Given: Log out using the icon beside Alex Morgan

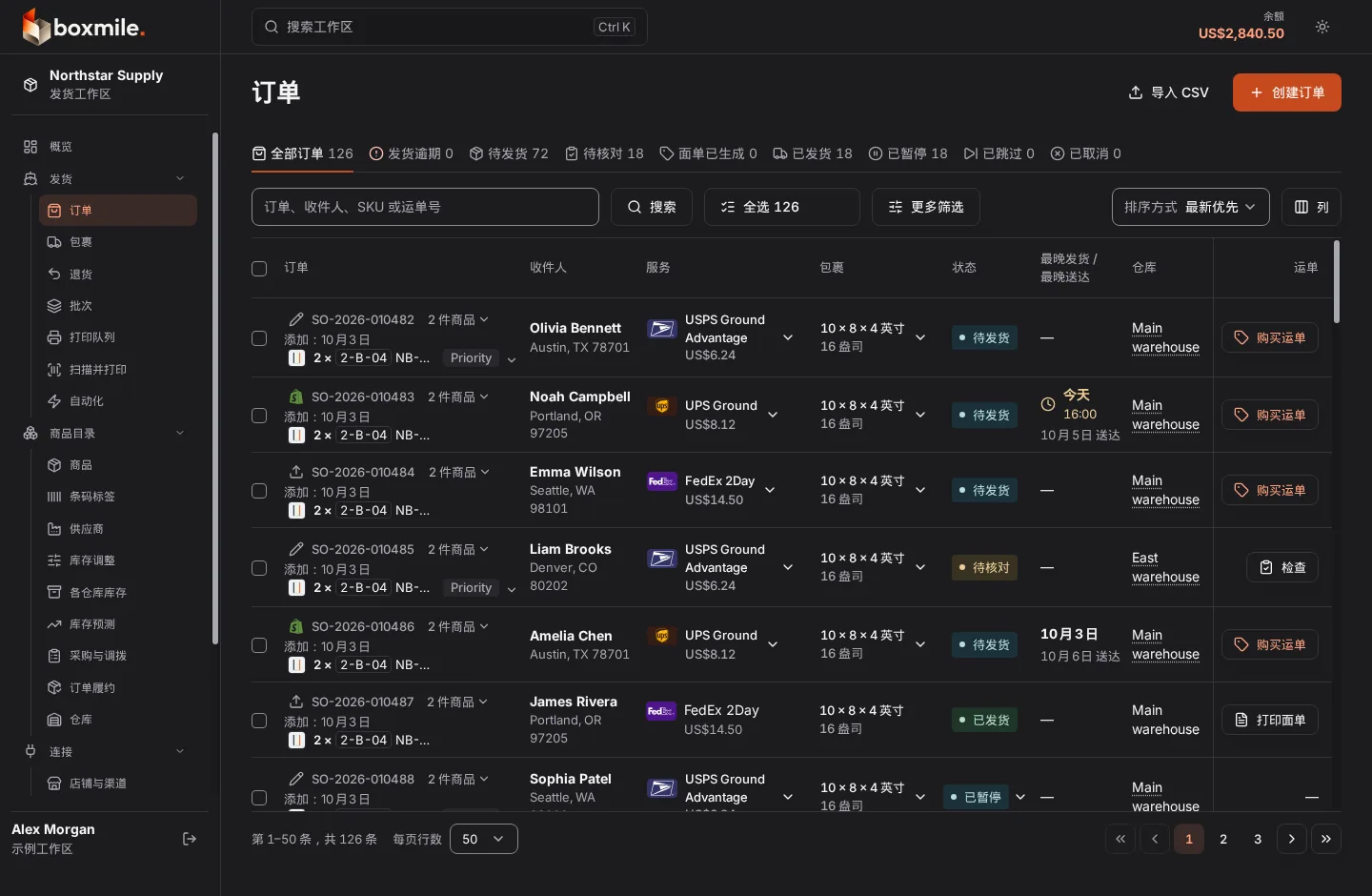Looking at the screenshot, I should click(x=190, y=839).
